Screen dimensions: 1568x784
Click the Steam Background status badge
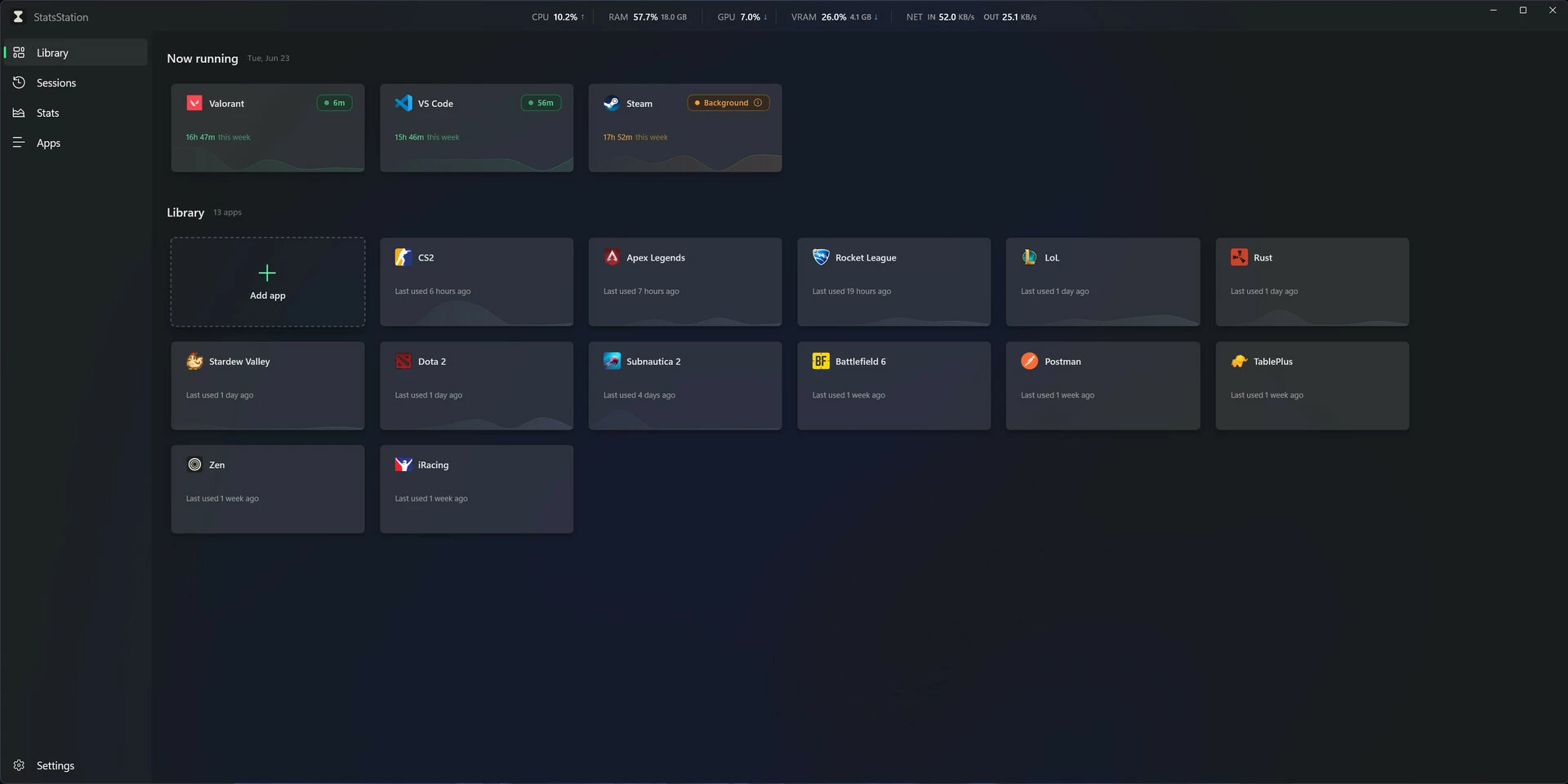[728, 103]
